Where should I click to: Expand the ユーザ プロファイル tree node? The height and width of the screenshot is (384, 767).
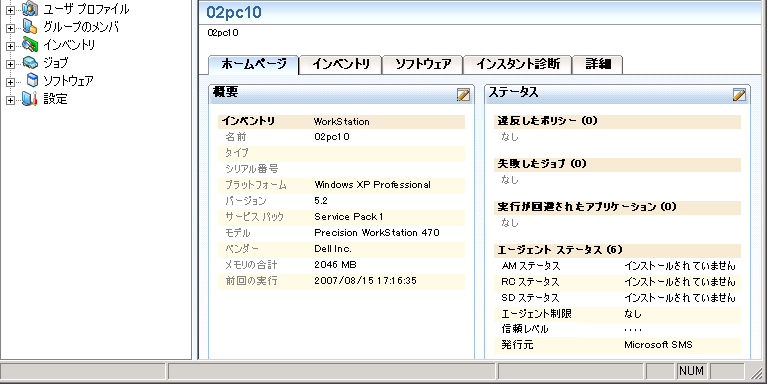[10, 10]
